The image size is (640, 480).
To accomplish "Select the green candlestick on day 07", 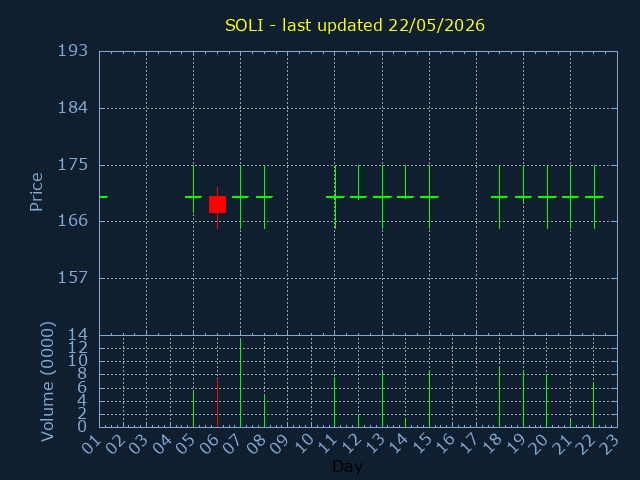I will click(240, 197).
